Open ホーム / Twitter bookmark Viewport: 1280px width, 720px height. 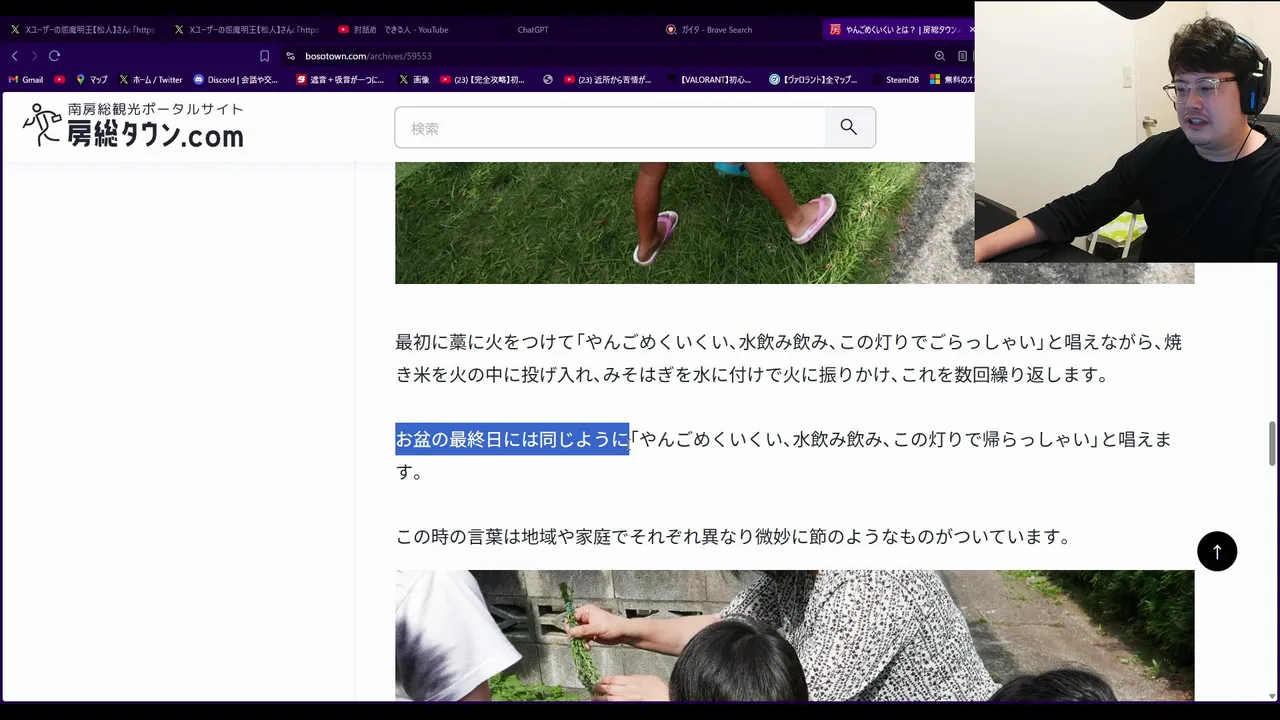pyautogui.click(x=151, y=79)
